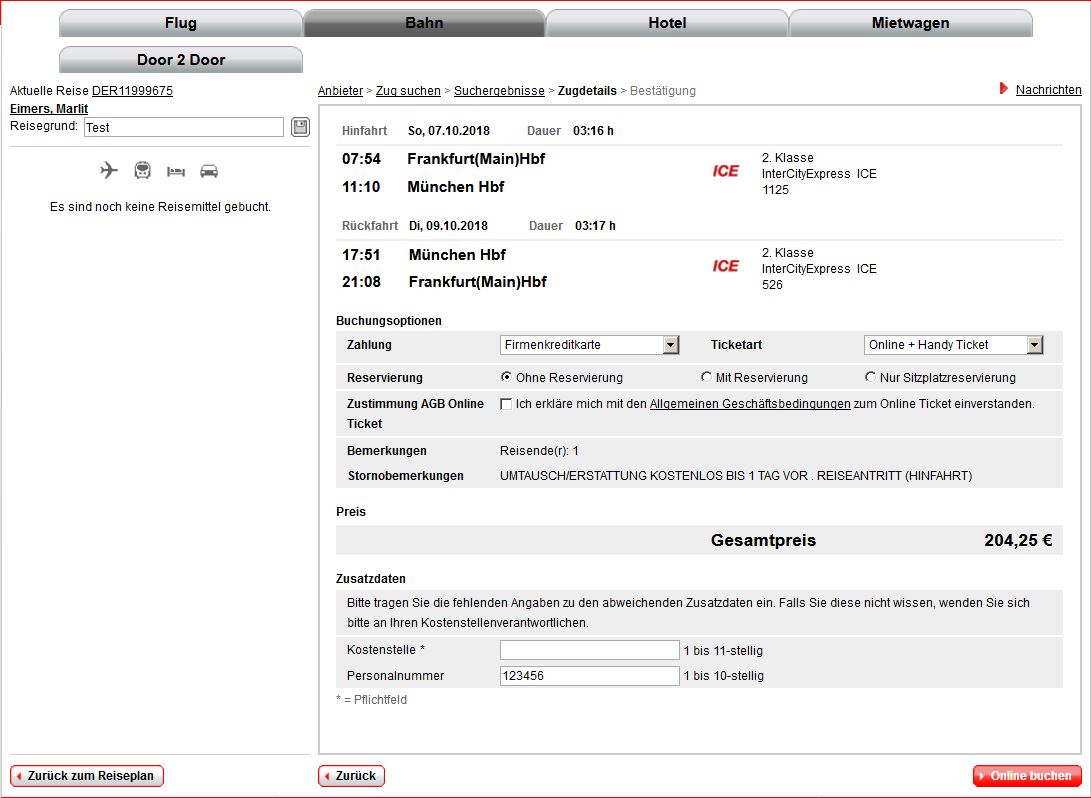The height and width of the screenshot is (798, 1091).
Task: Click the ICE logo of the Rückfahrt train
Action: click(x=725, y=266)
